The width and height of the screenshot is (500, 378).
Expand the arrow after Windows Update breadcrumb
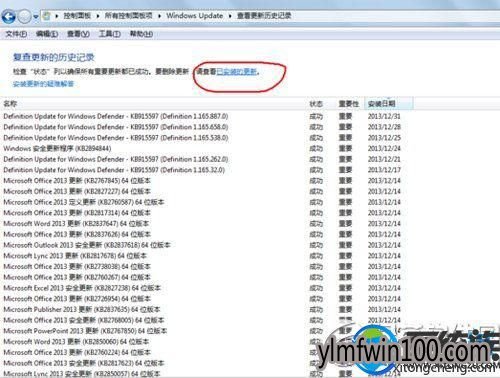pyautogui.click(x=230, y=16)
